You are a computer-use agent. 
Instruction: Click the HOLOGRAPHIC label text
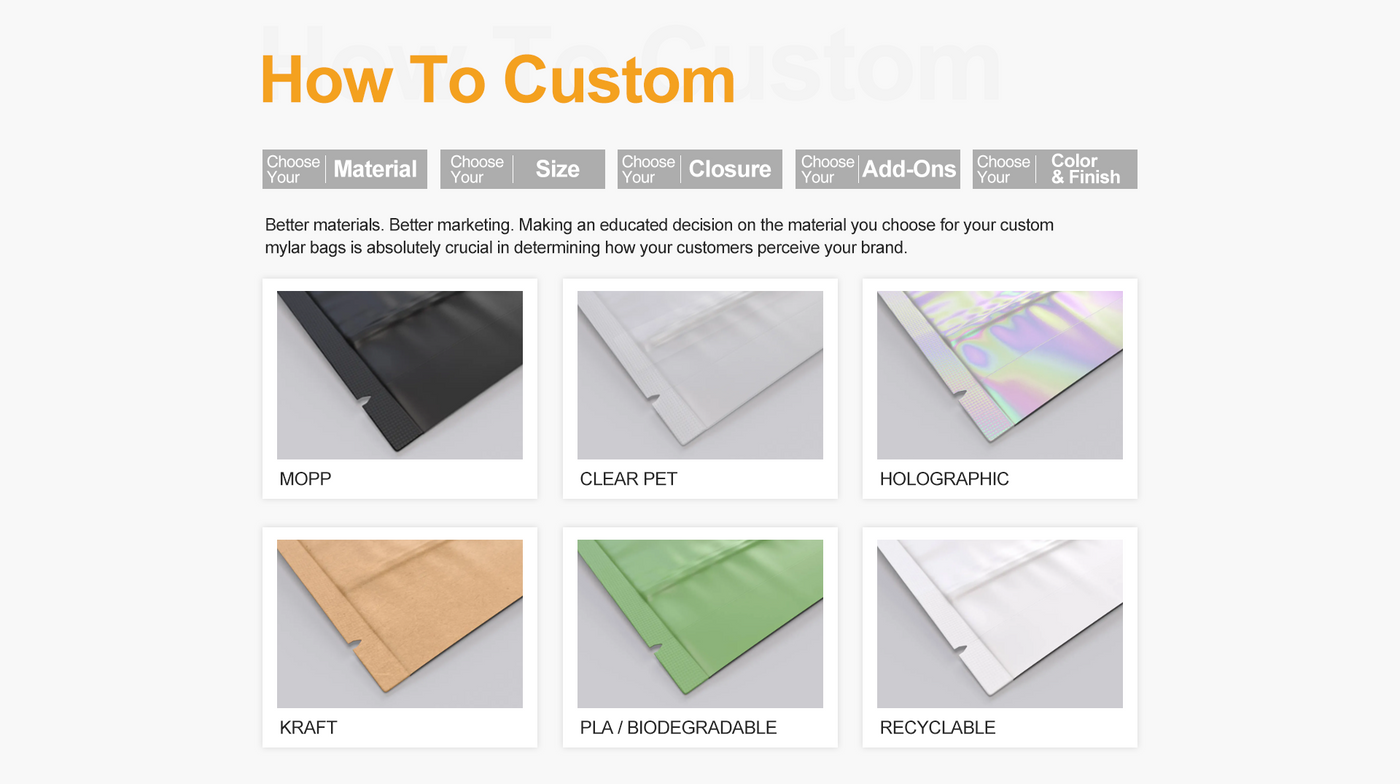944,479
